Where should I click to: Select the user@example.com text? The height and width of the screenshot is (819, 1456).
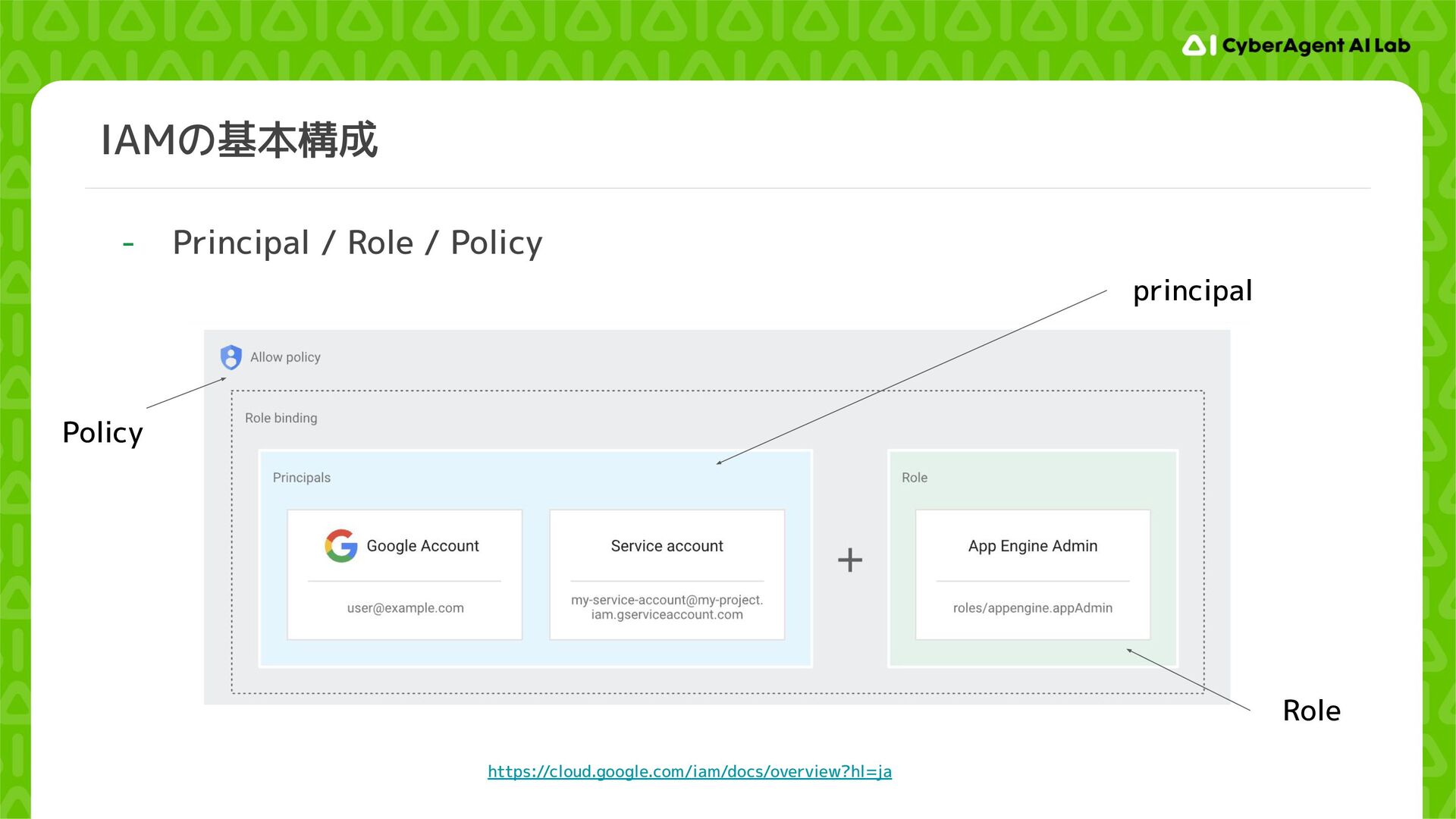click(405, 608)
